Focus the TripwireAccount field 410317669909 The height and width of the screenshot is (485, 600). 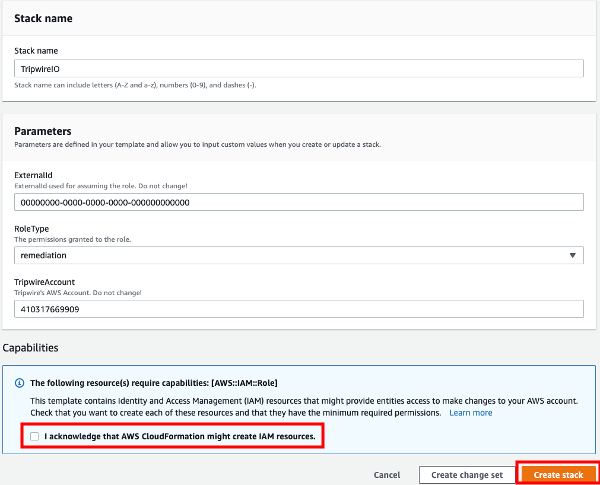click(x=299, y=309)
